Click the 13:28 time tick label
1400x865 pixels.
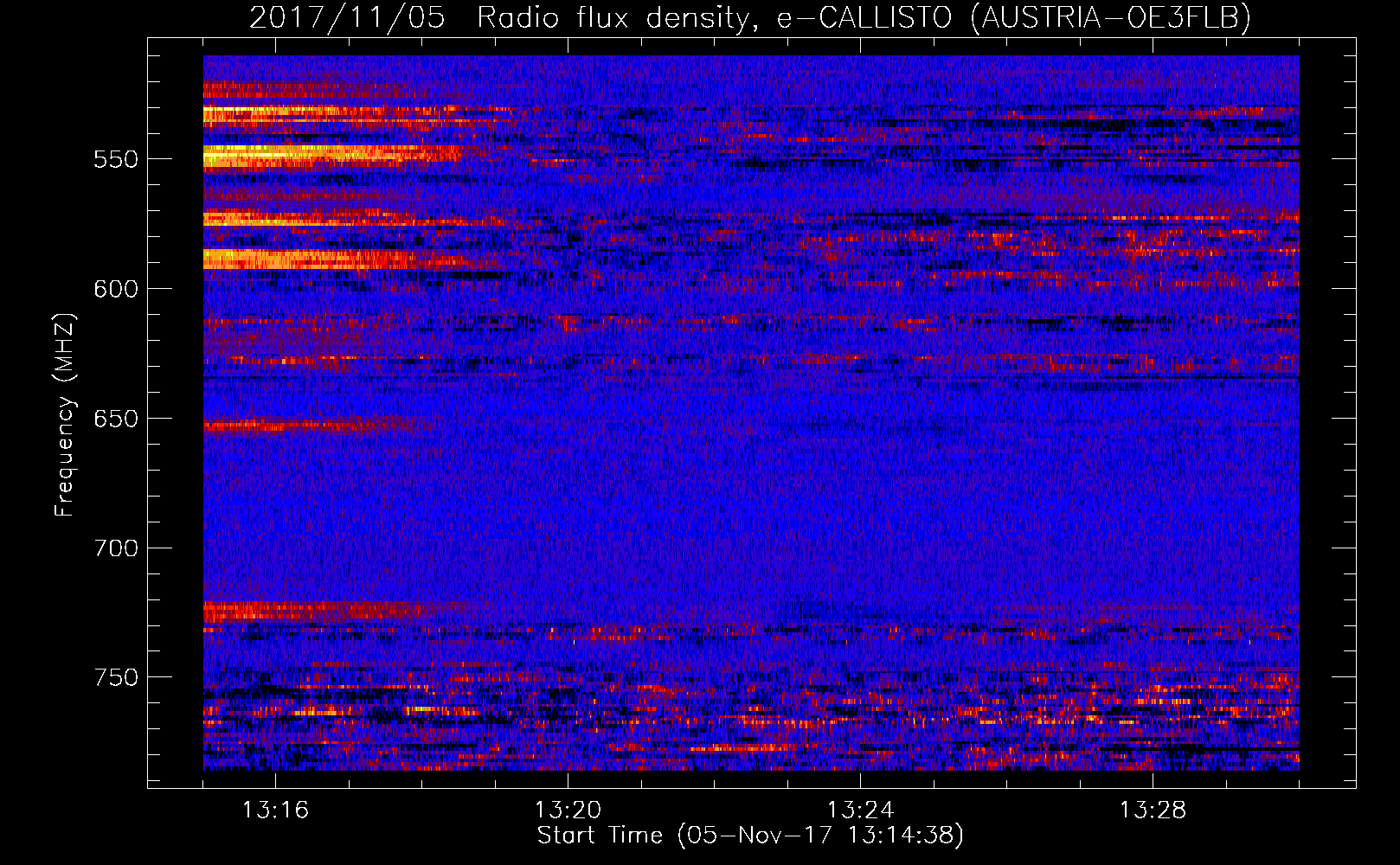click(1153, 811)
